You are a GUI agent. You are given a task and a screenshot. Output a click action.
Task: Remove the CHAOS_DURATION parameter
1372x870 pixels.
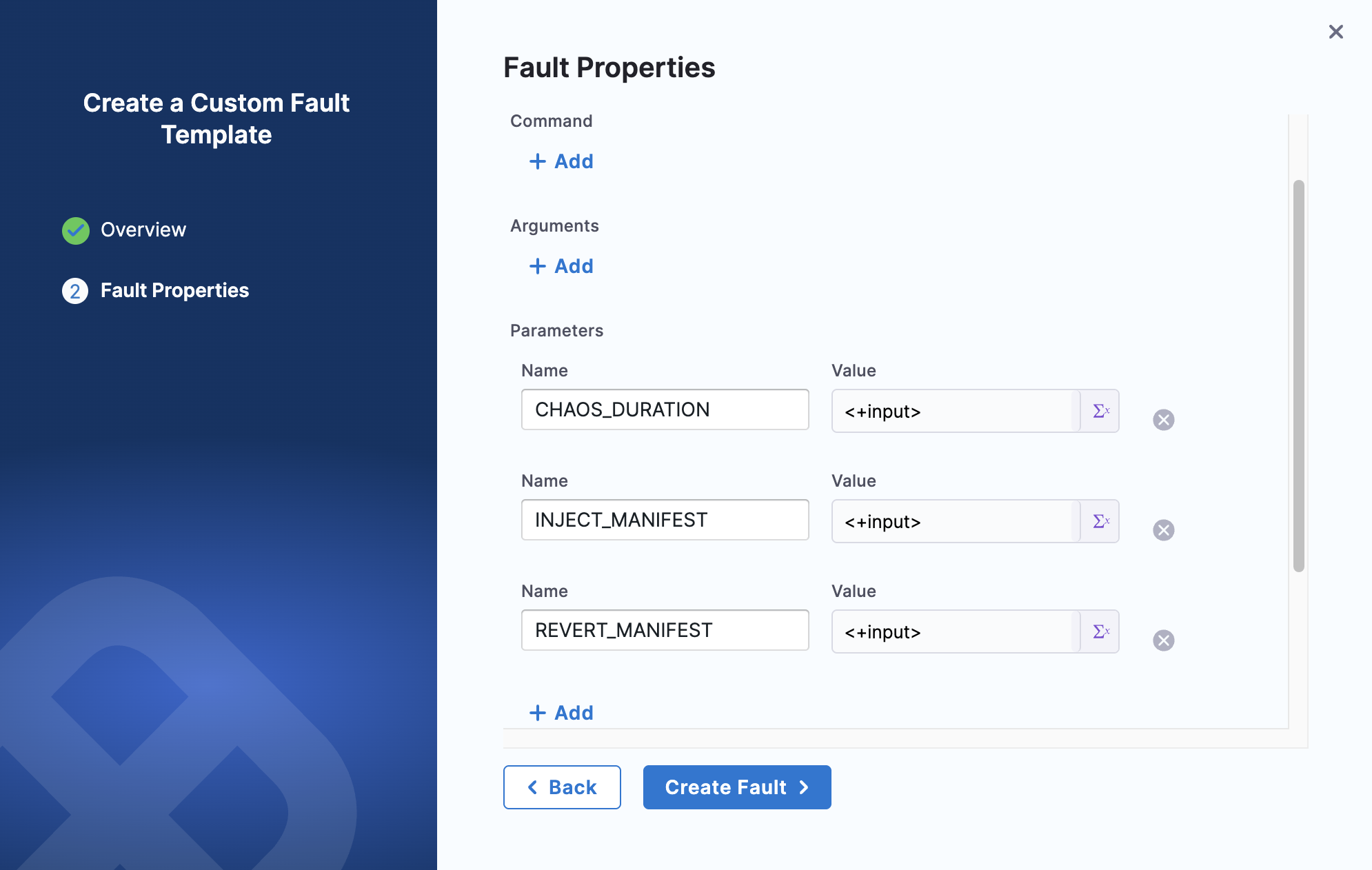tap(1164, 419)
